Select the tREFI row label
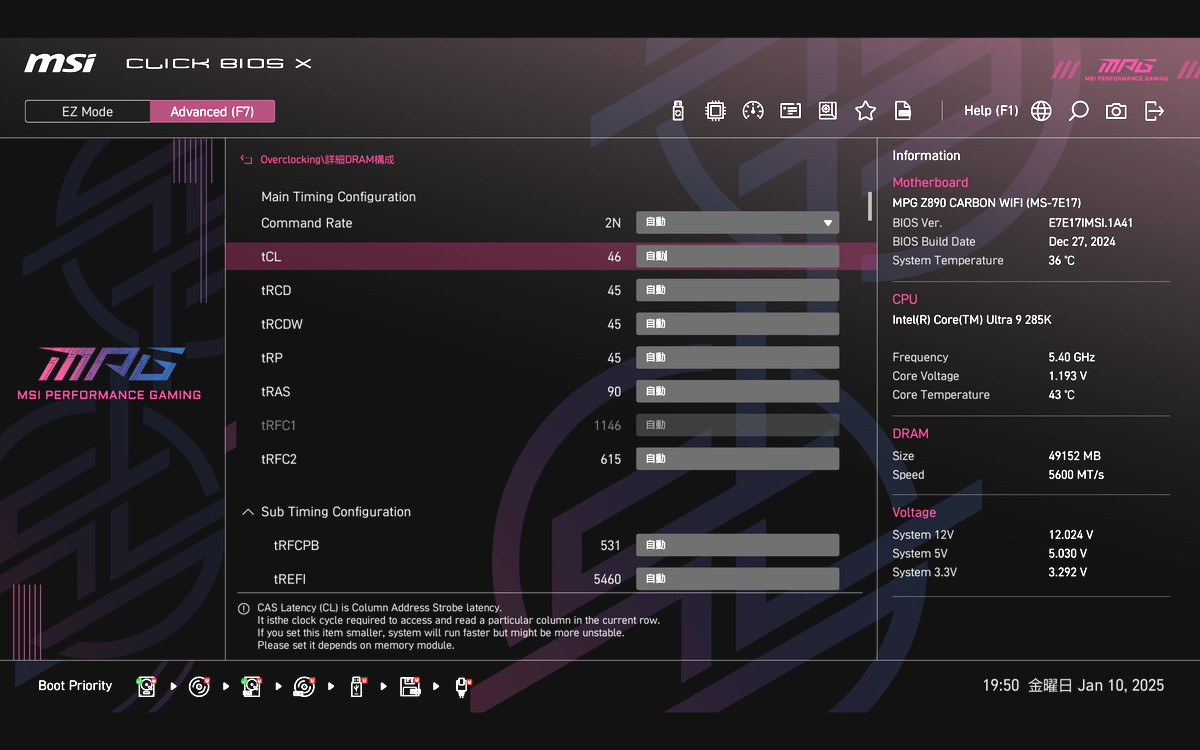Viewport: 1200px width, 750px height. [290, 579]
